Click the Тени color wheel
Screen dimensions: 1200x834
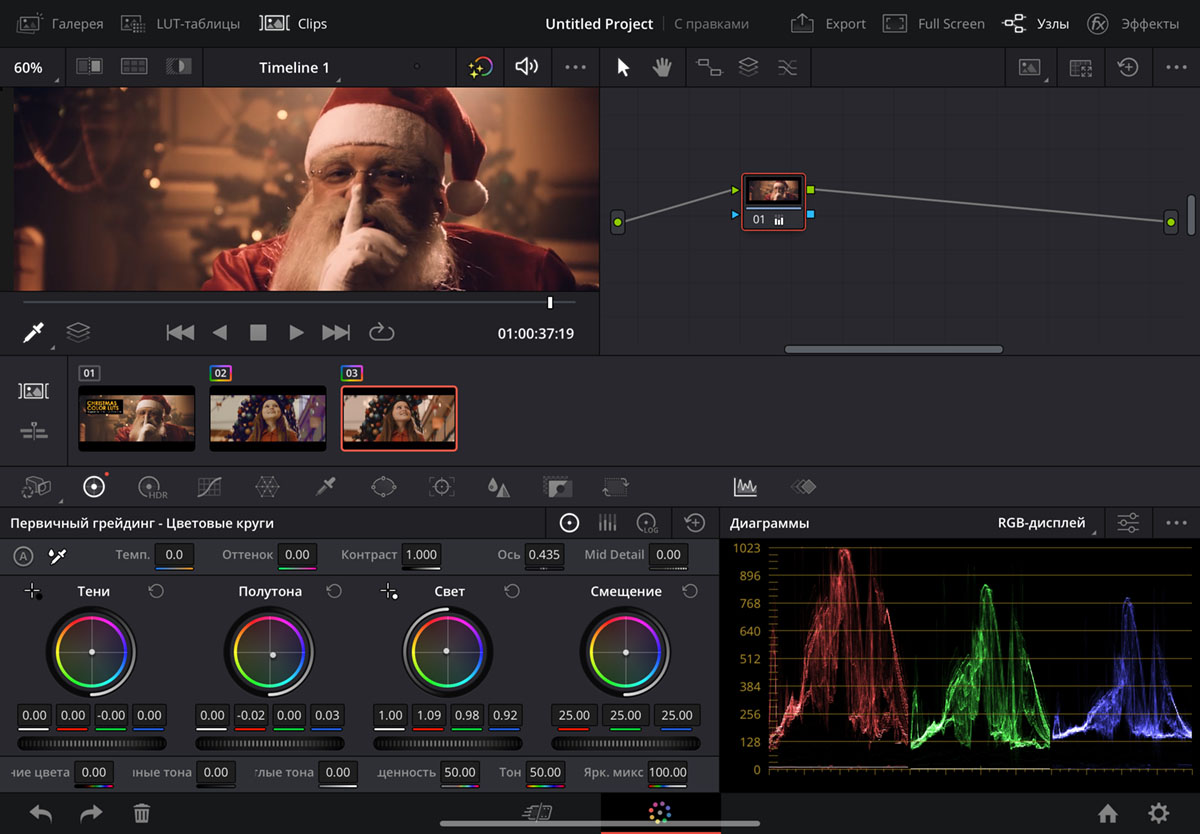[x=92, y=652]
